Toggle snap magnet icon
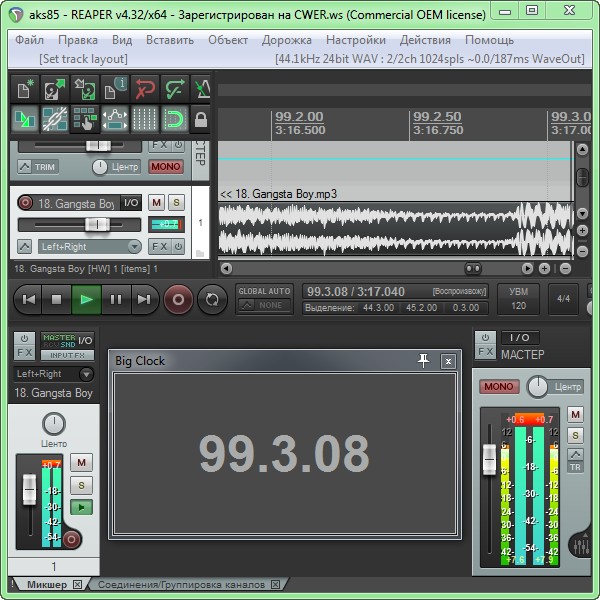 coord(174,119)
